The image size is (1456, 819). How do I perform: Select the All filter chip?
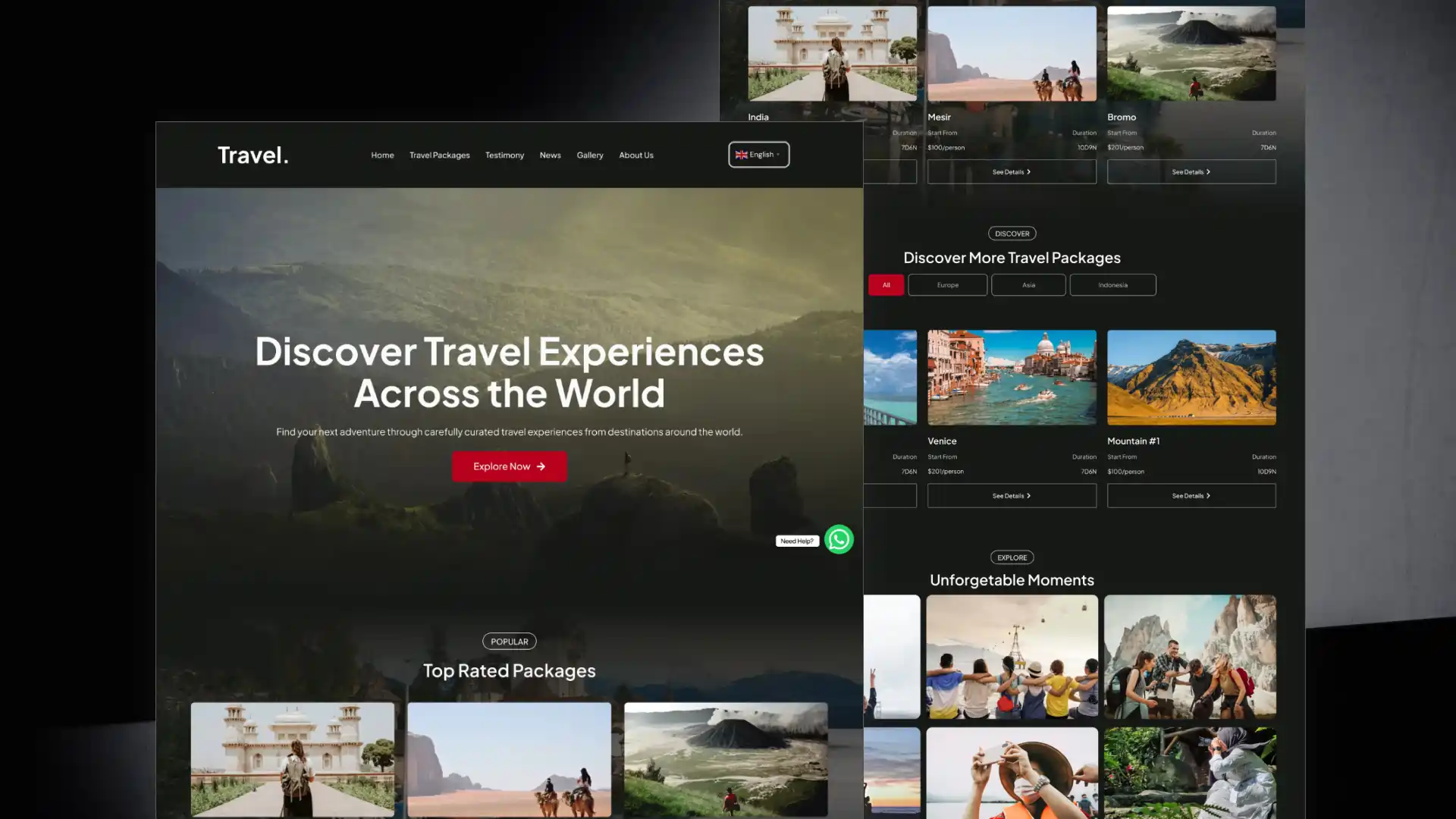[886, 285]
